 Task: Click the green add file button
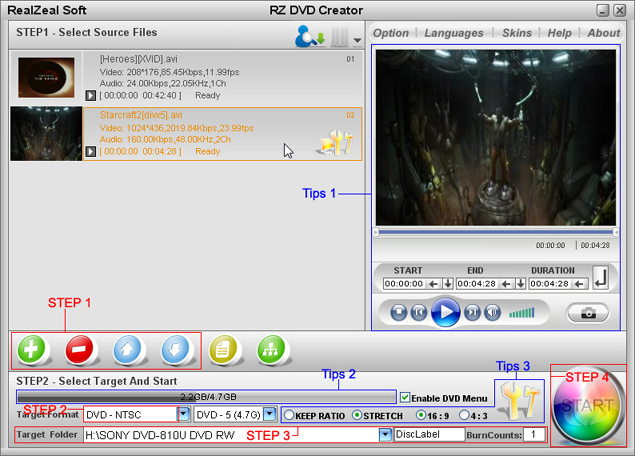[x=31, y=349]
